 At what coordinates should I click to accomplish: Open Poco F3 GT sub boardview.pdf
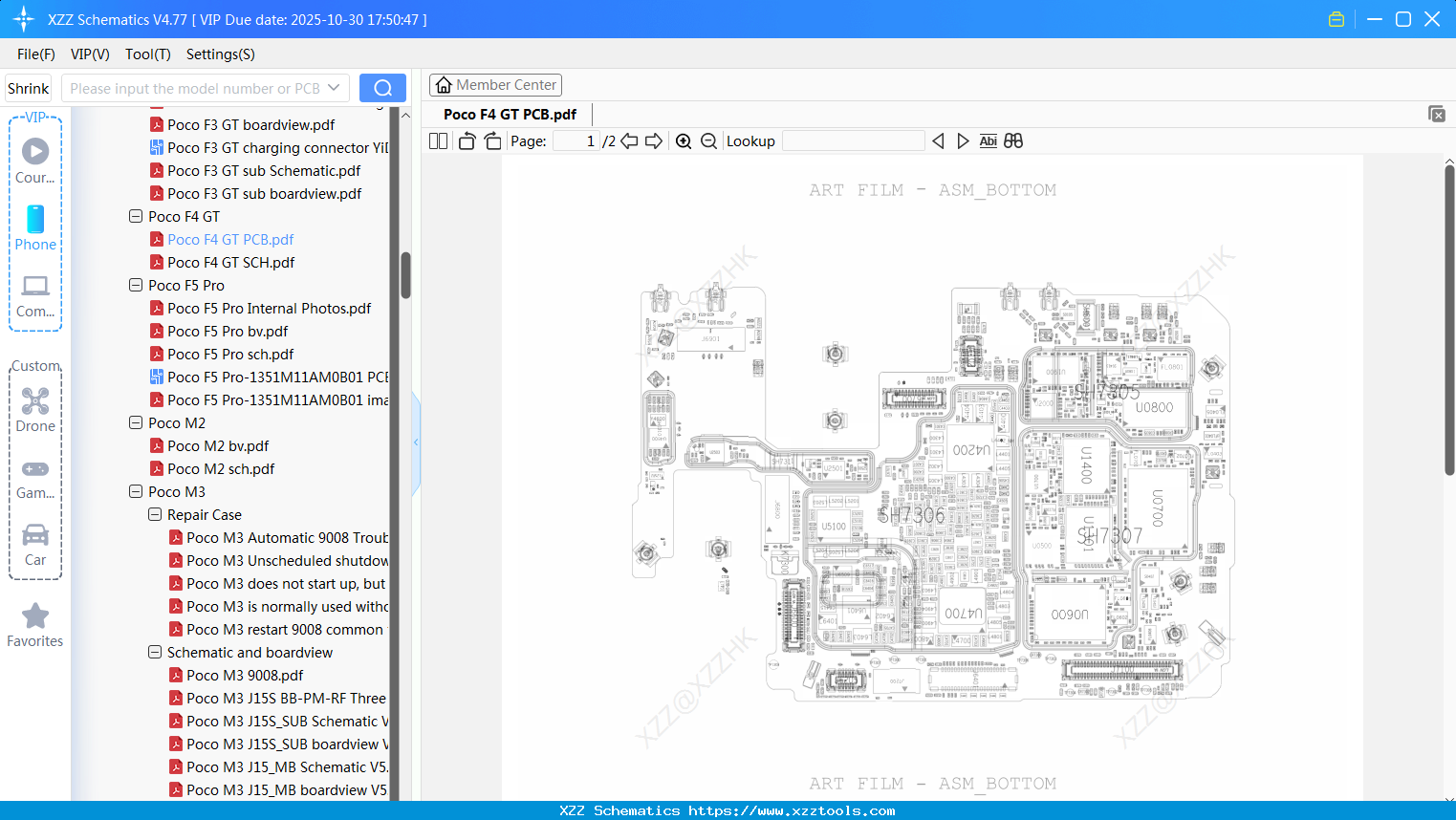click(264, 194)
